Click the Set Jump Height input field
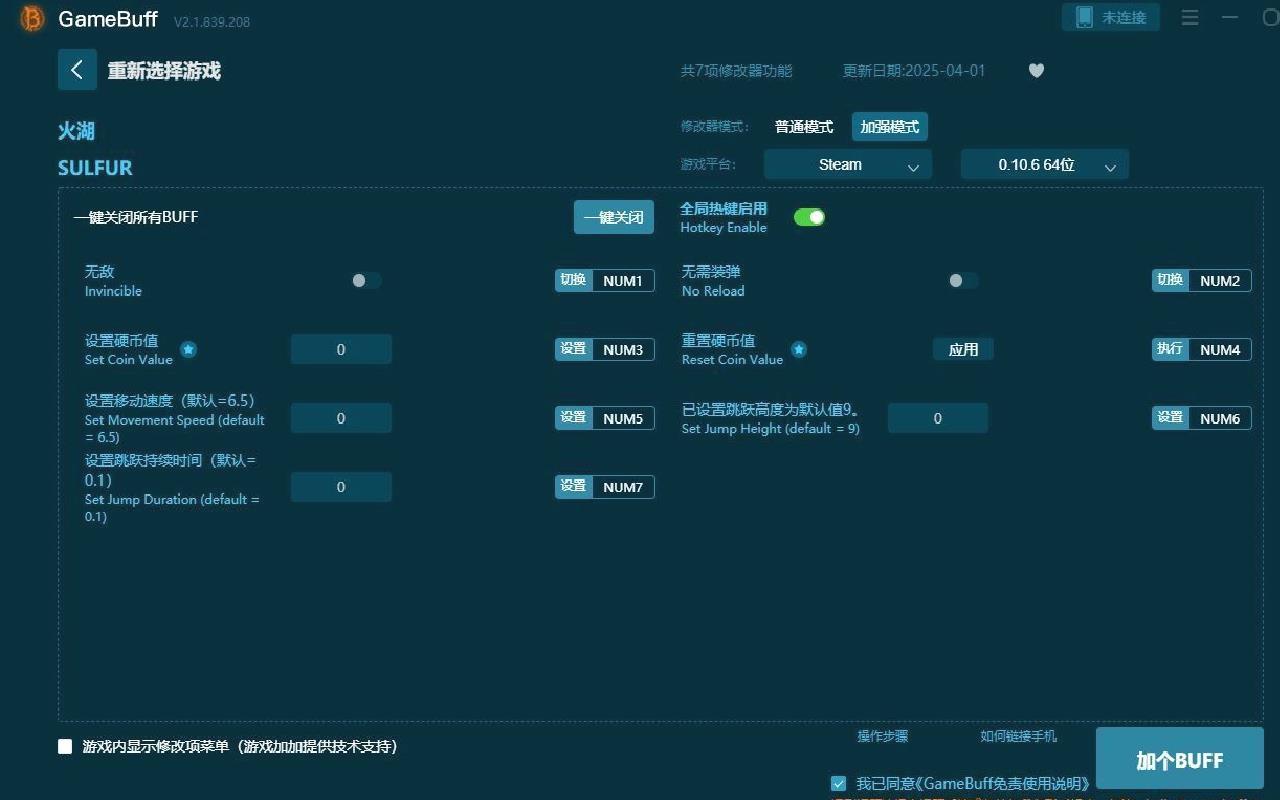 point(938,418)
